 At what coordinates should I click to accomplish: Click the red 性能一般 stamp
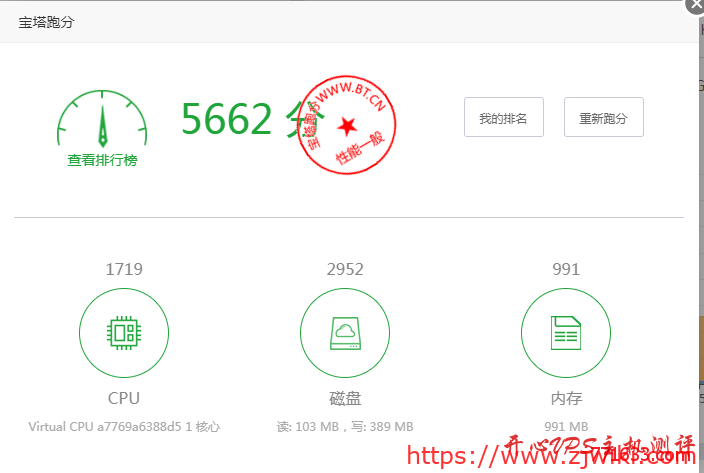pyautogui.click(x=347, y=125)
